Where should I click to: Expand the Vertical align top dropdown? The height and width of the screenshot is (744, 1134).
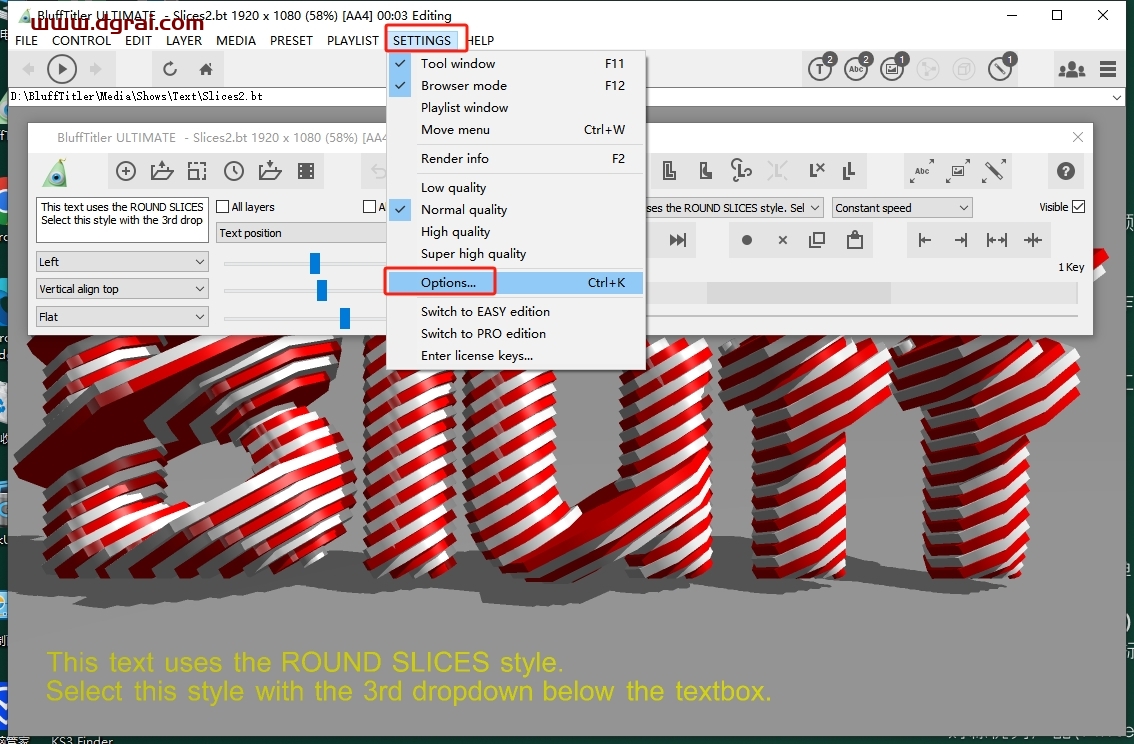point(122,289)
